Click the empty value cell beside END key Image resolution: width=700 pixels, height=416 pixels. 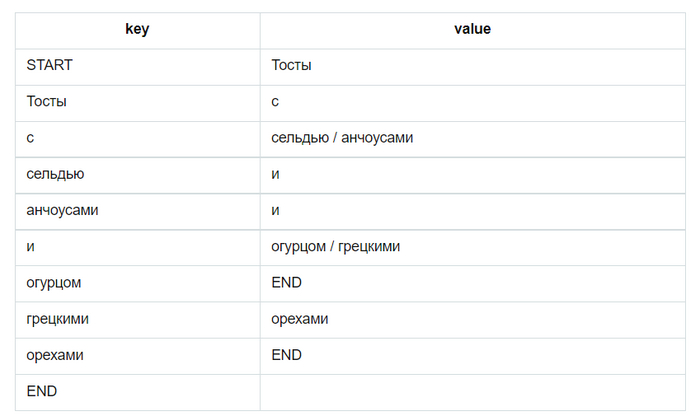coord(472,392)
